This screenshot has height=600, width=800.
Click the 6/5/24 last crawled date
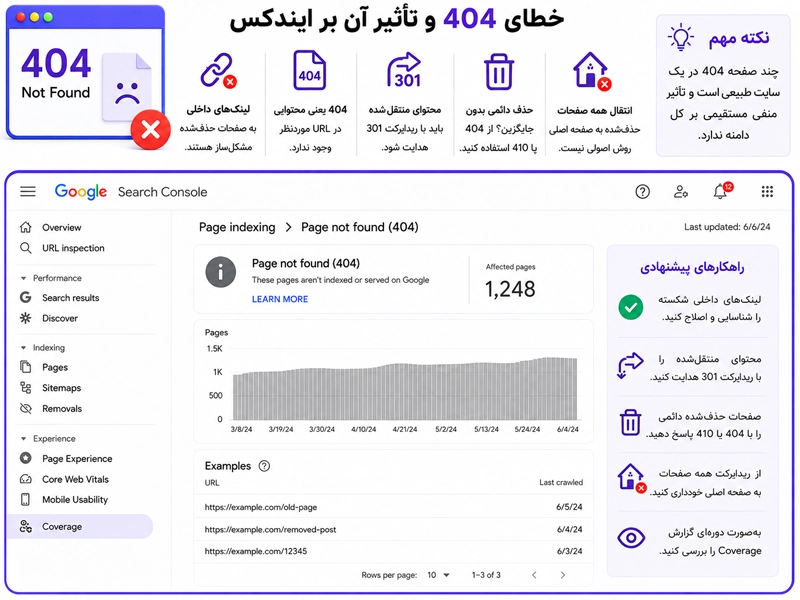pos(569,507)
